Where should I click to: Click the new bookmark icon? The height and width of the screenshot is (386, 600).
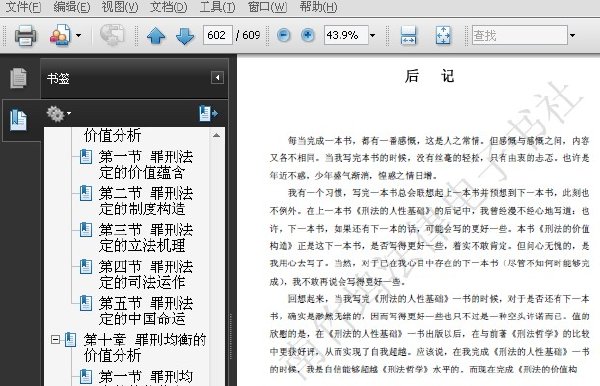coord(208,114)
